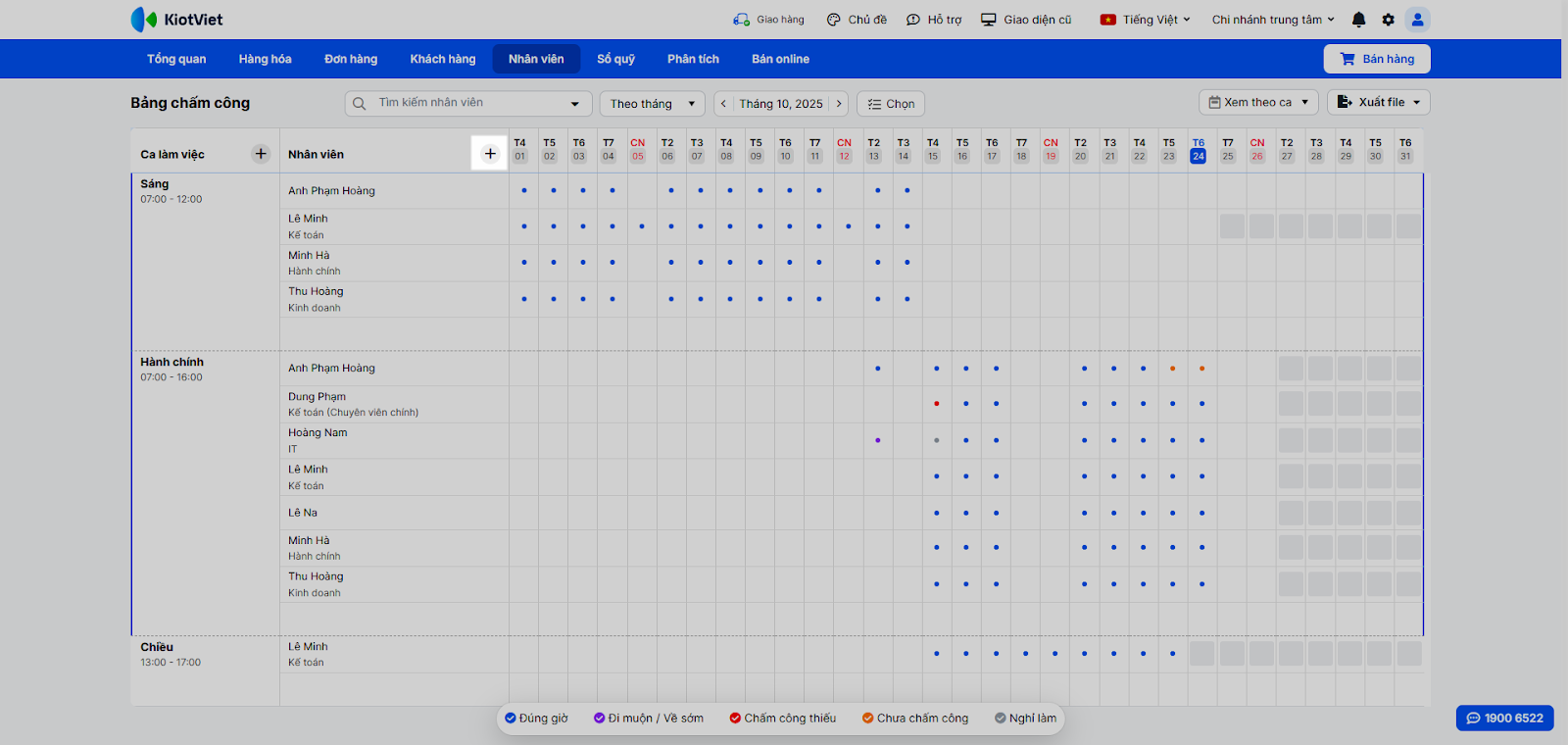The height and width of the screenshot is (745, 1568).
Task: Toggle the Đi muộn / Về sớm filter
Action: click(648, 719)
